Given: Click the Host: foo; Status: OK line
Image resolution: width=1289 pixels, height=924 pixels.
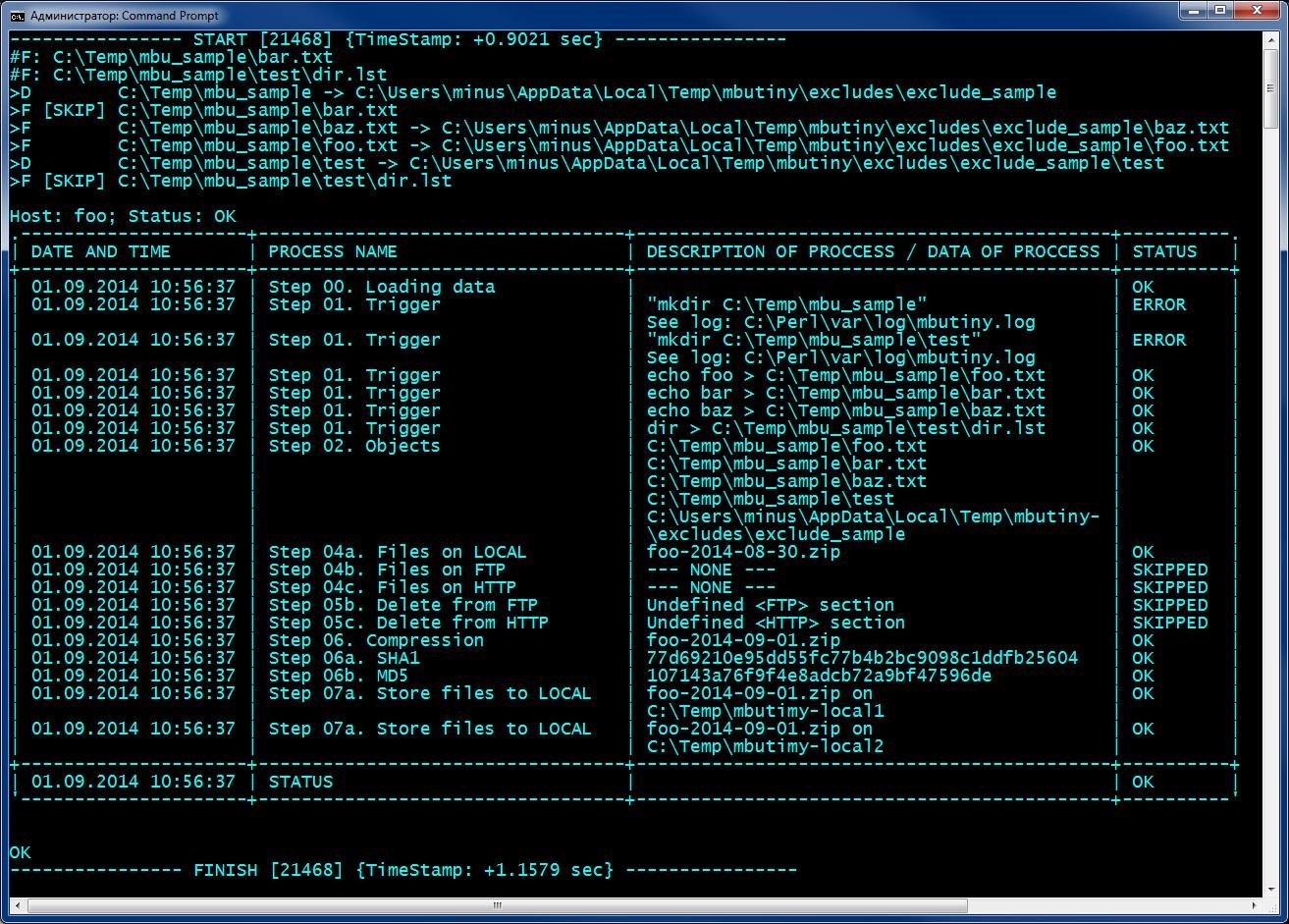Looking at the screenshot, I should pos(123,216).
